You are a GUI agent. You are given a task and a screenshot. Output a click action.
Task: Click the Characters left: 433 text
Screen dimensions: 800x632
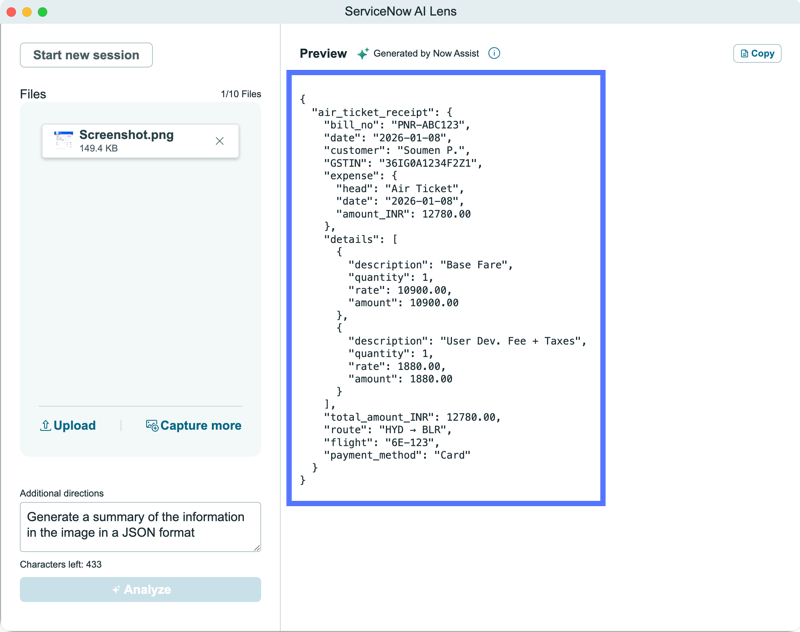[x=61, y=564]
